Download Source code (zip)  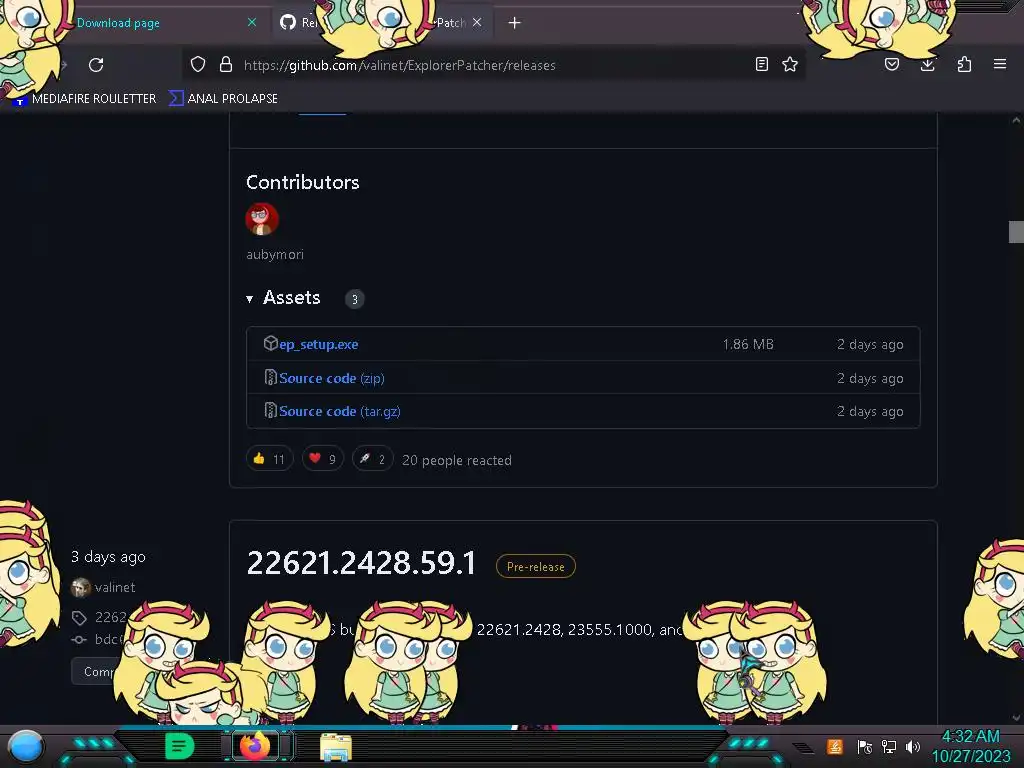(332, 378)
